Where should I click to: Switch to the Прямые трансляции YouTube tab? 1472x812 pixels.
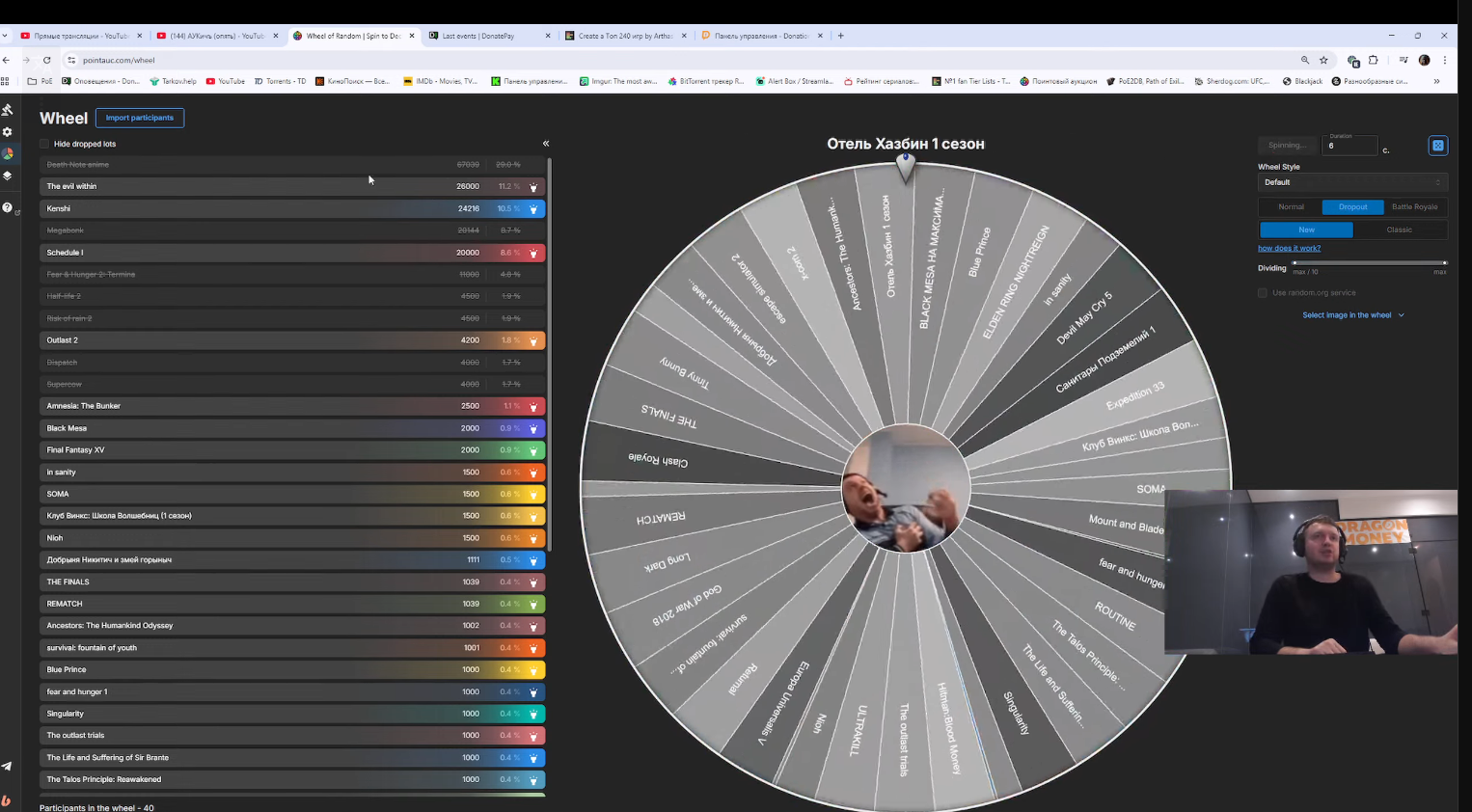coord(81,36)
